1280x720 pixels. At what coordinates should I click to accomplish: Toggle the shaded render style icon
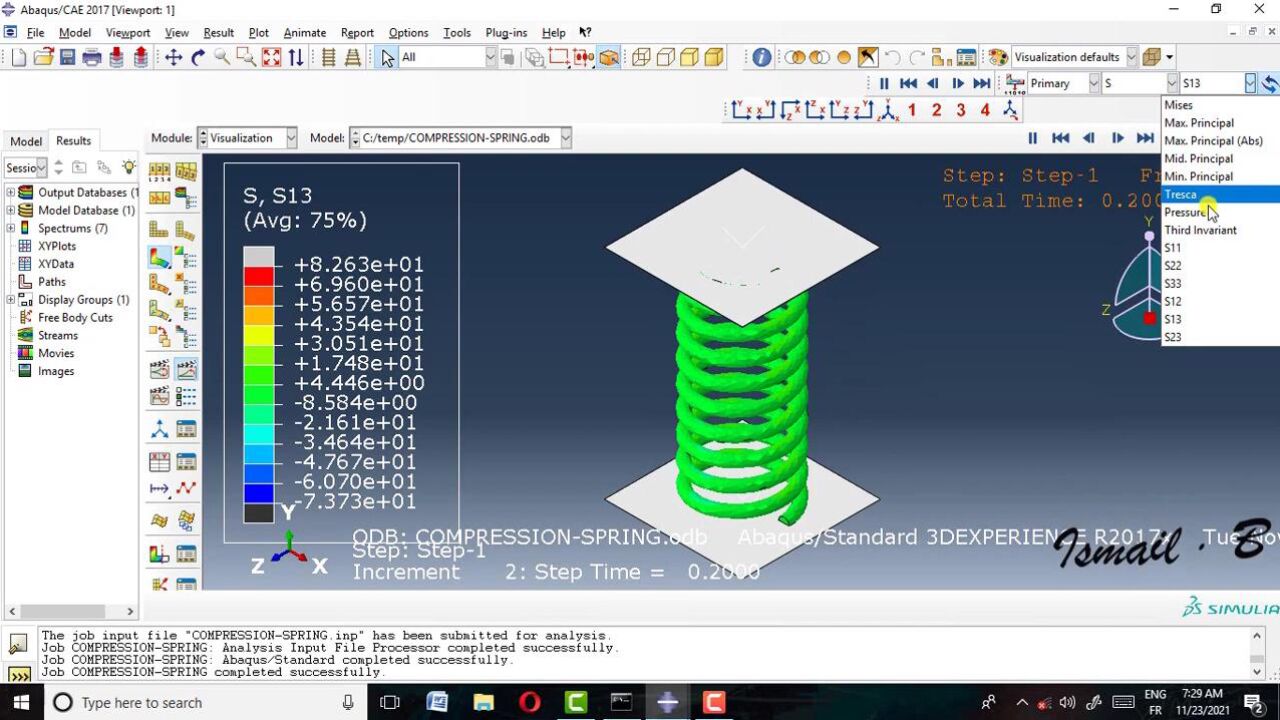tap(713, 58)
